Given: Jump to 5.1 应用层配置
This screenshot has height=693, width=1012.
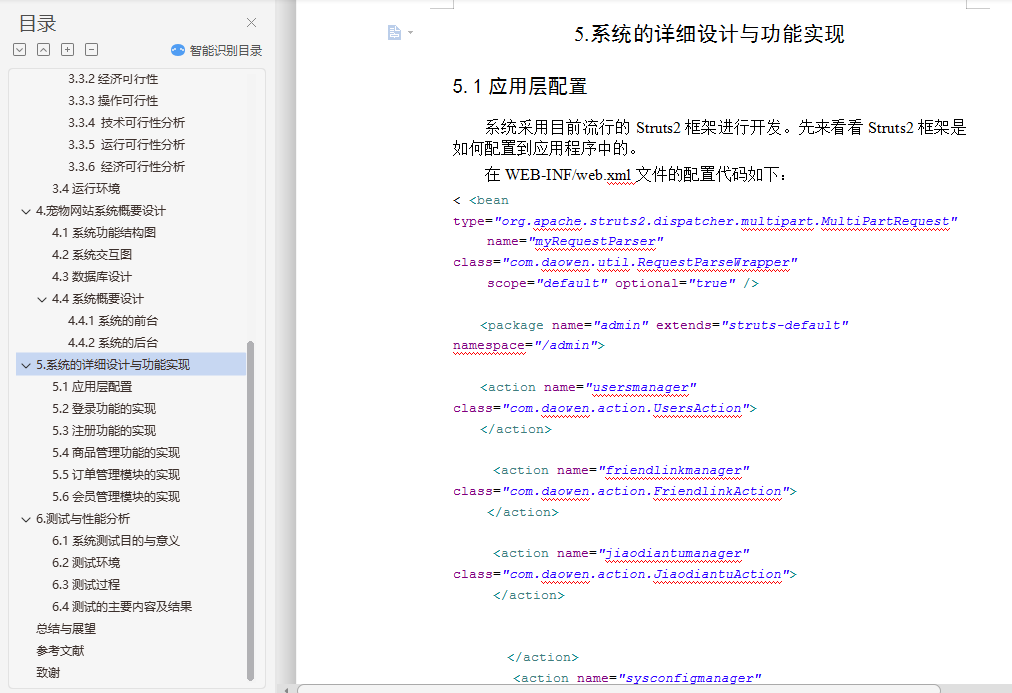Looking at the screenshot, I should coord(92,387).
